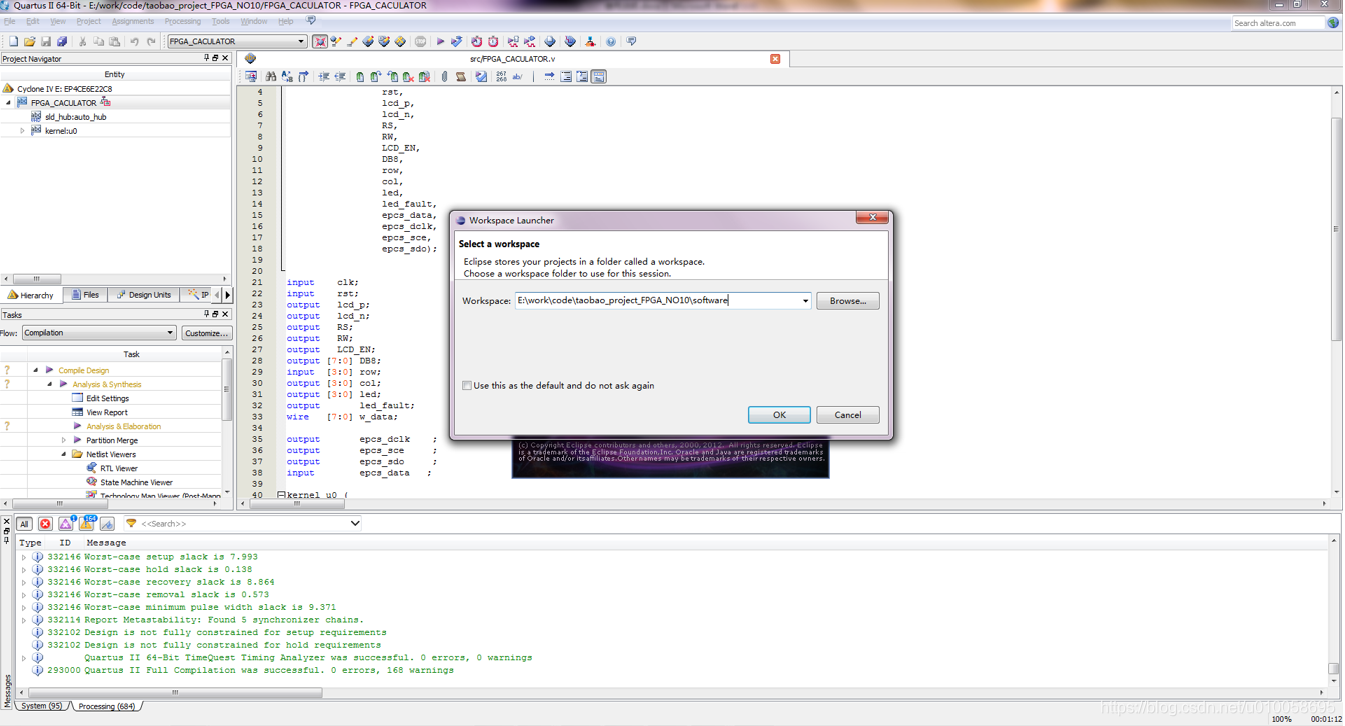Click View Report in the Tasks list
This screenshot has height=726, width=1345.
tap(106, 412)
